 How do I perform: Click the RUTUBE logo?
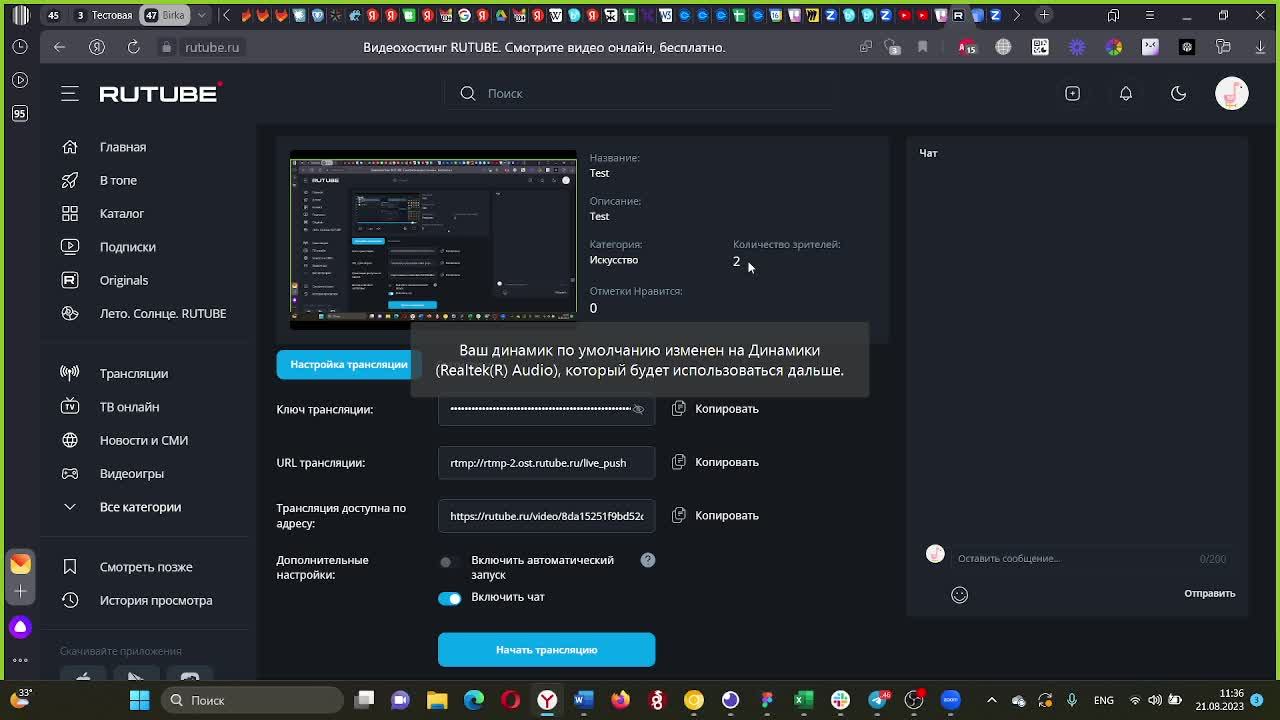tap(160, 93)
